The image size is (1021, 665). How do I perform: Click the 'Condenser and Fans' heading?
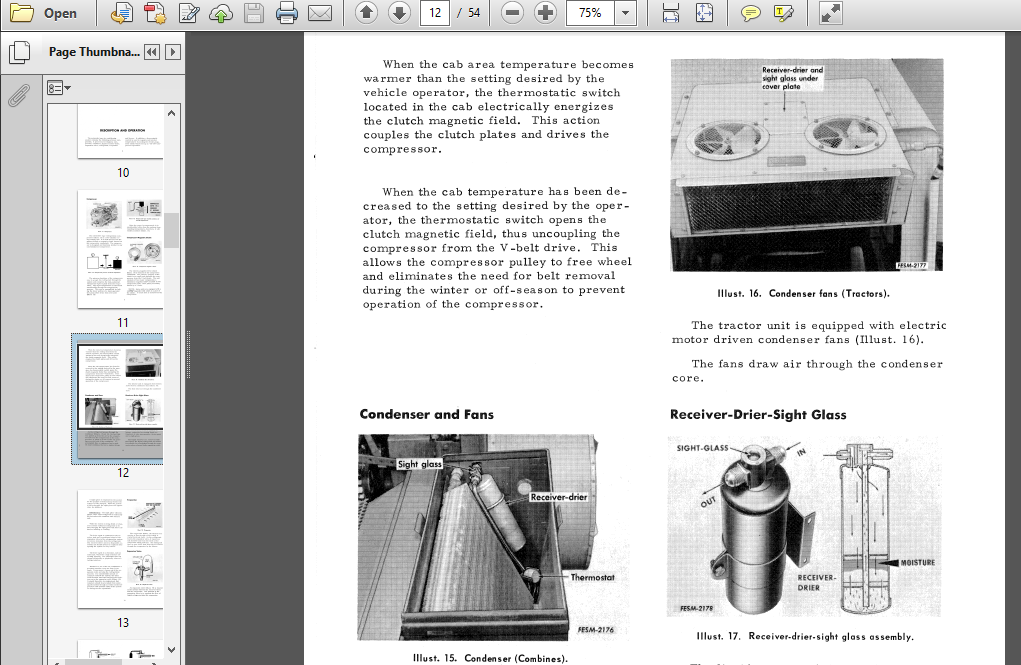[x=427, y=414]
